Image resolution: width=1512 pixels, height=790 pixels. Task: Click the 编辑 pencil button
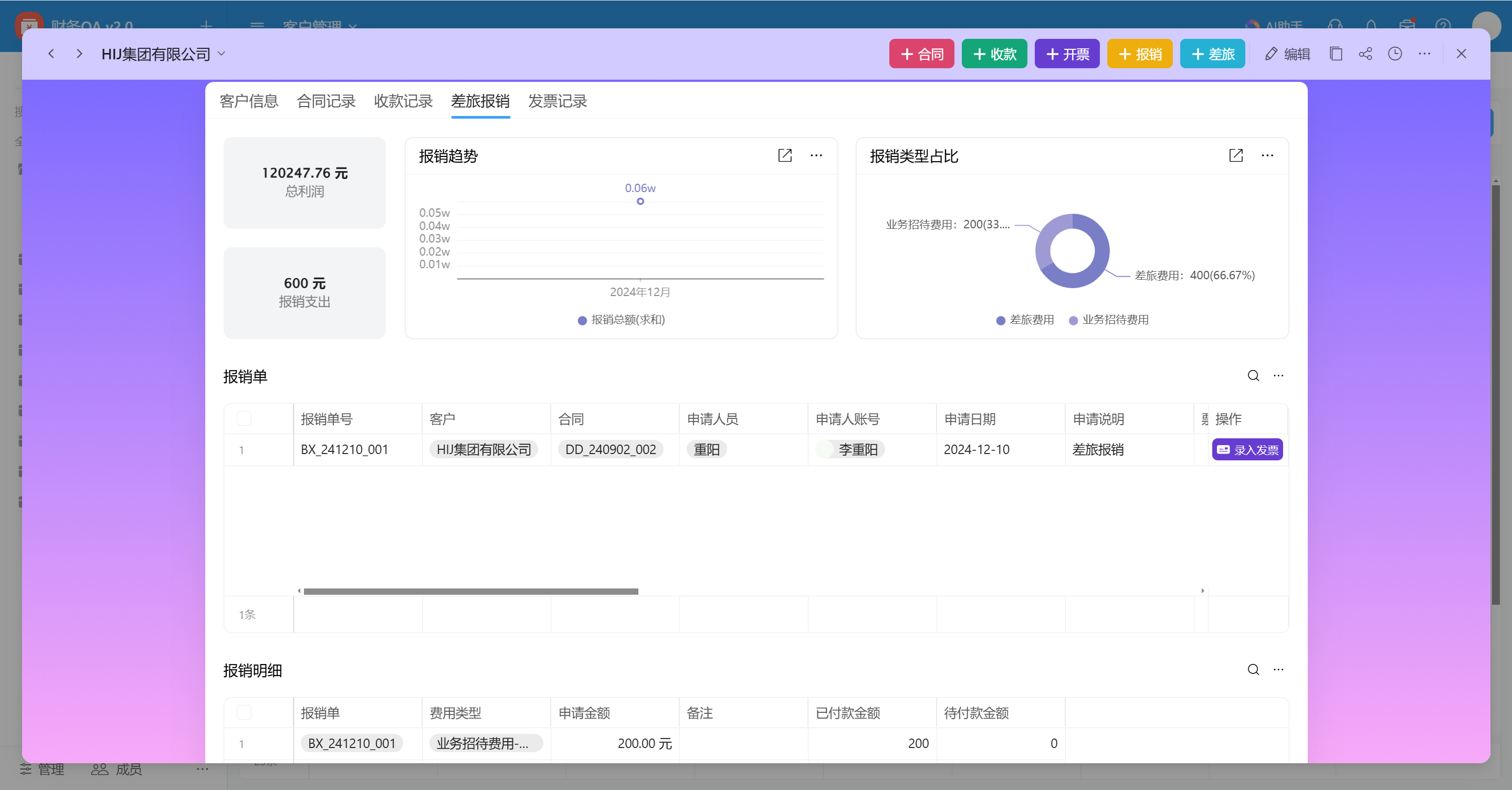coord(1288,54)
